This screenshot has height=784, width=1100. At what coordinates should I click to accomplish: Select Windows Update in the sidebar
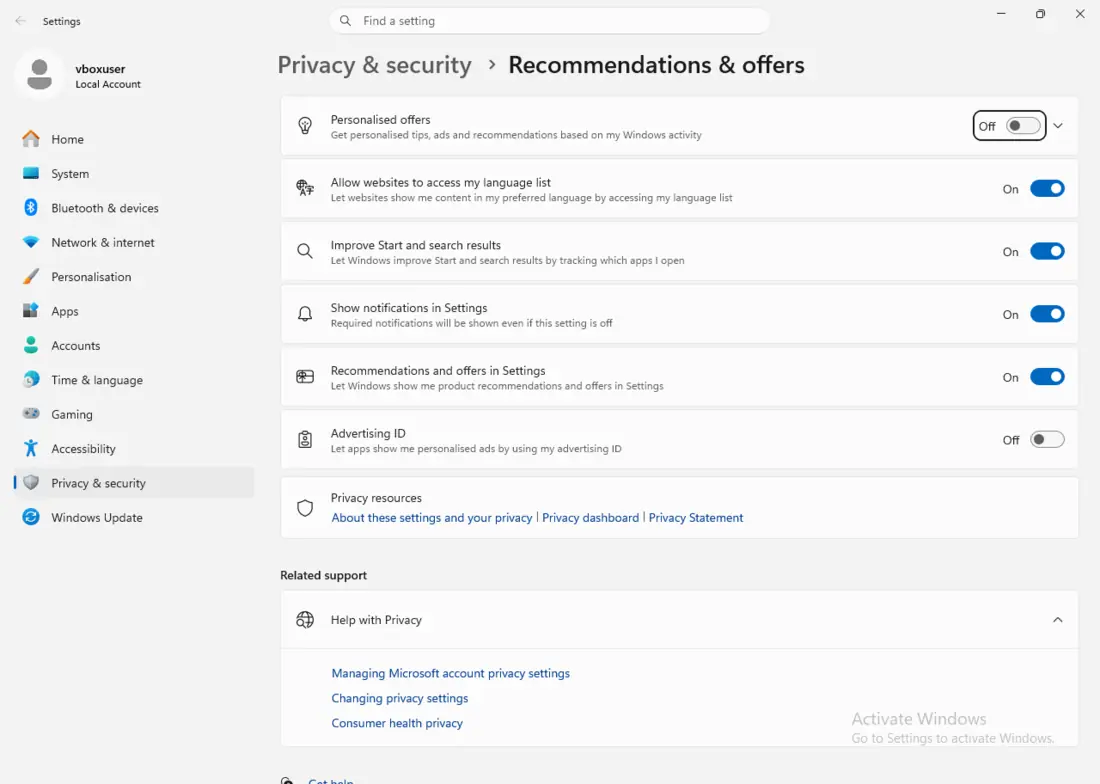134,517
